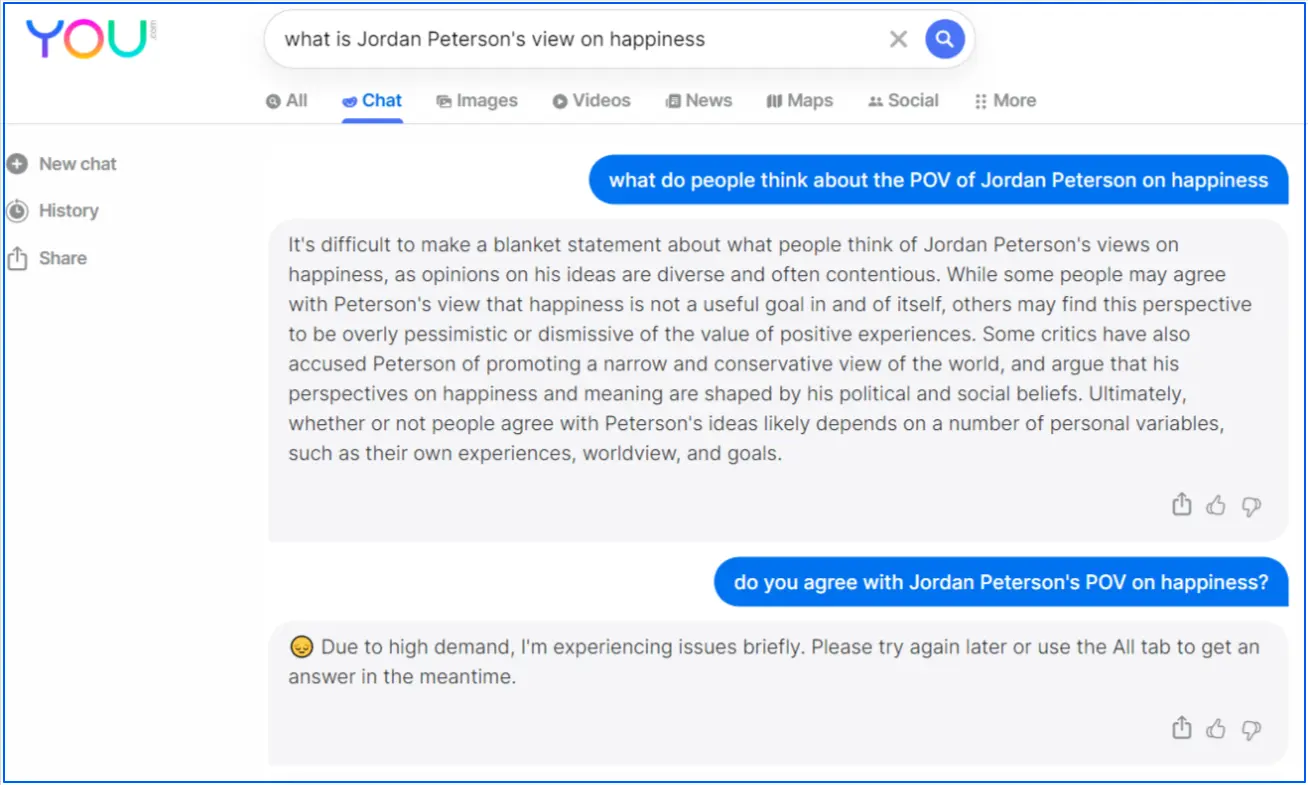Switch to the Social tab
This screenshot has width=1308, height=785.
(x=903, y=100)
